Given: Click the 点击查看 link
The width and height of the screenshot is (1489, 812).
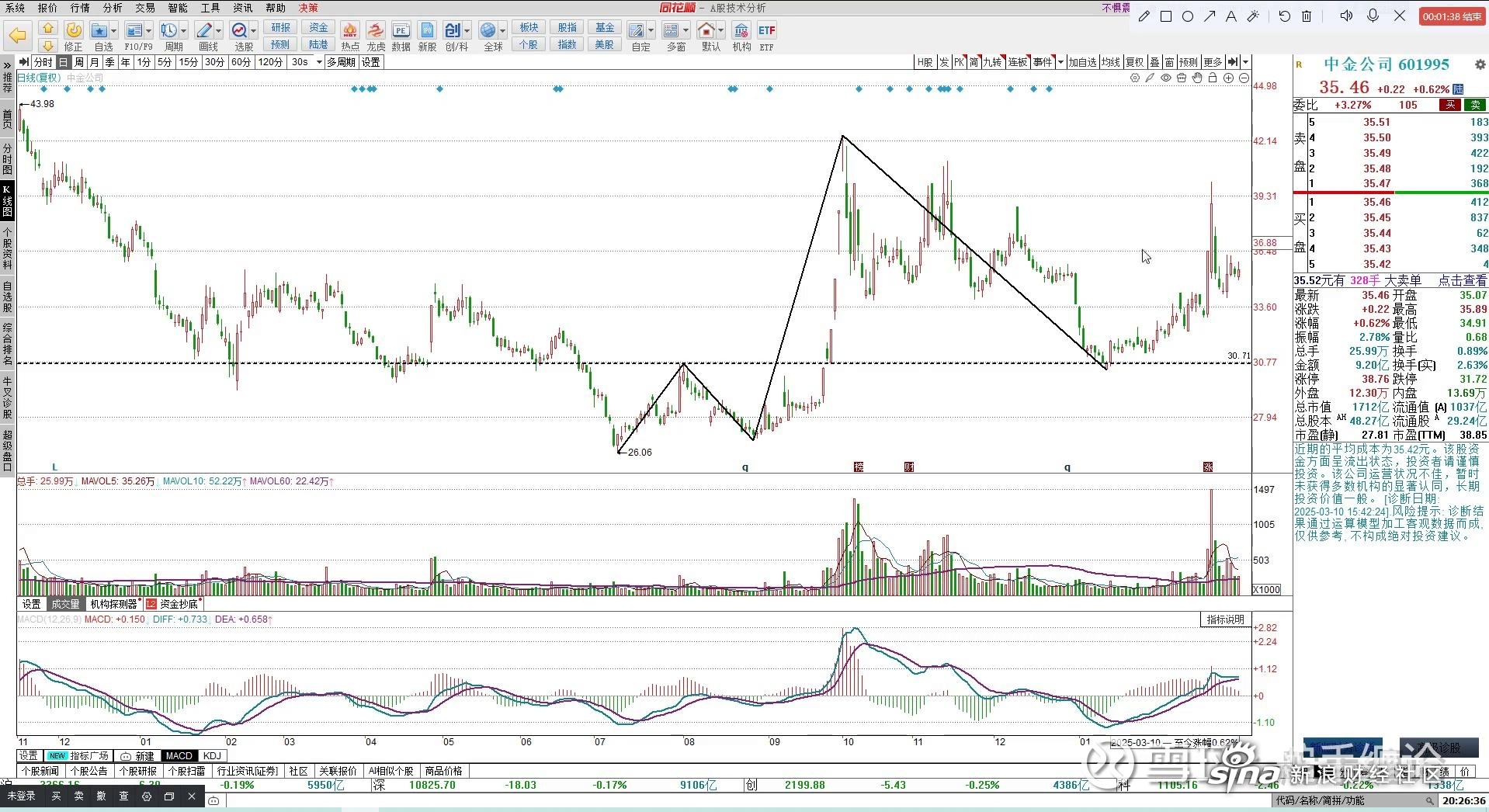Looking at the screenshot, I should [1463, 280].
